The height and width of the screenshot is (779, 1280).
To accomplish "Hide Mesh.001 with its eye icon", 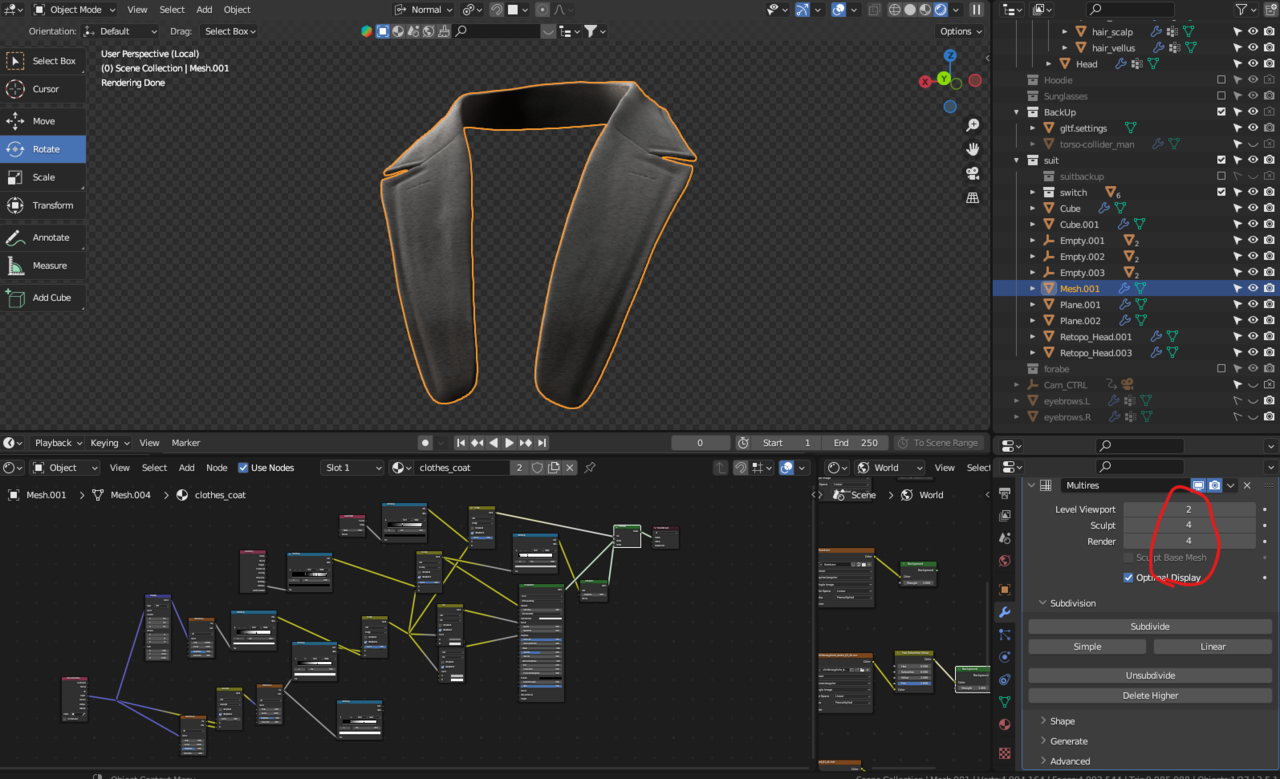I will click(x=1253, y=289).
